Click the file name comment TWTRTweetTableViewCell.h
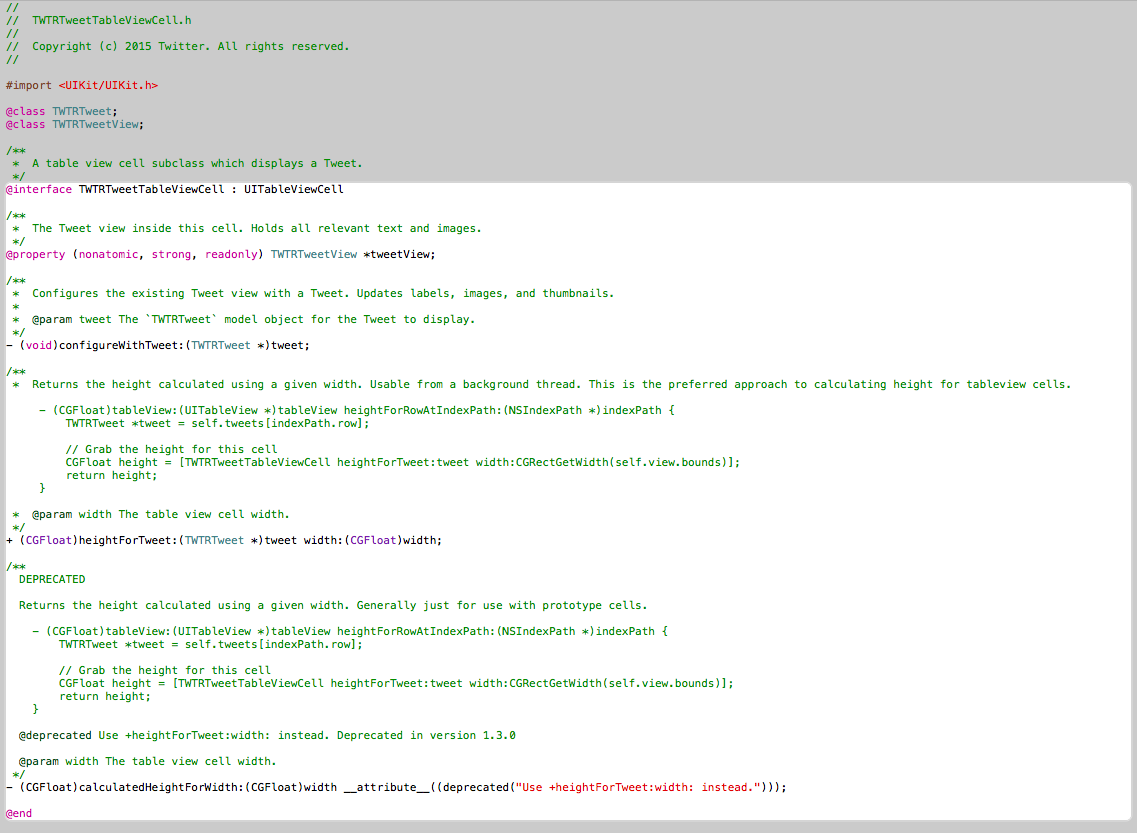The height and width of the screenshot is (833, 1137). click(x=112, y=20)
